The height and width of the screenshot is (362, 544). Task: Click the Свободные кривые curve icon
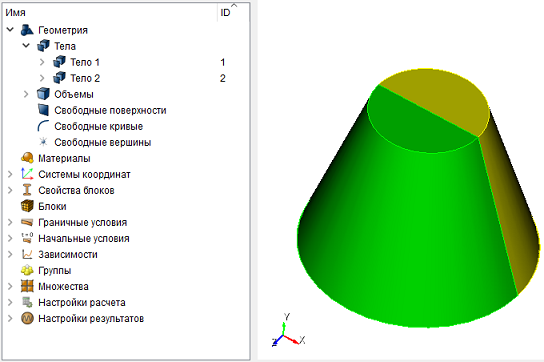point(43,126)
